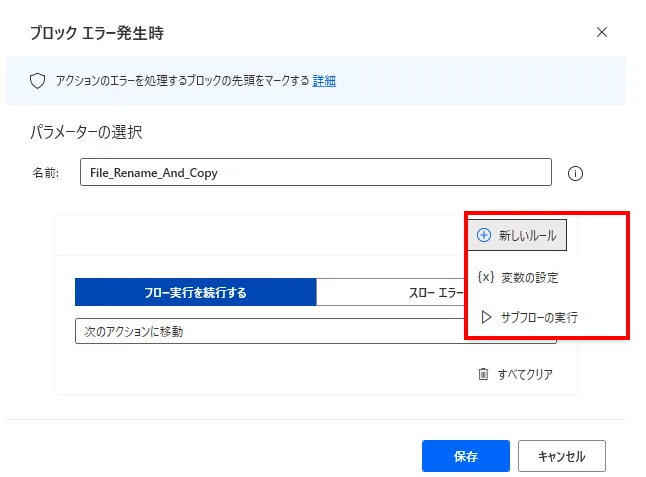Select the フロー実行を続行する option
This screenshot has width=646, height=477.
tap(196, 292)
